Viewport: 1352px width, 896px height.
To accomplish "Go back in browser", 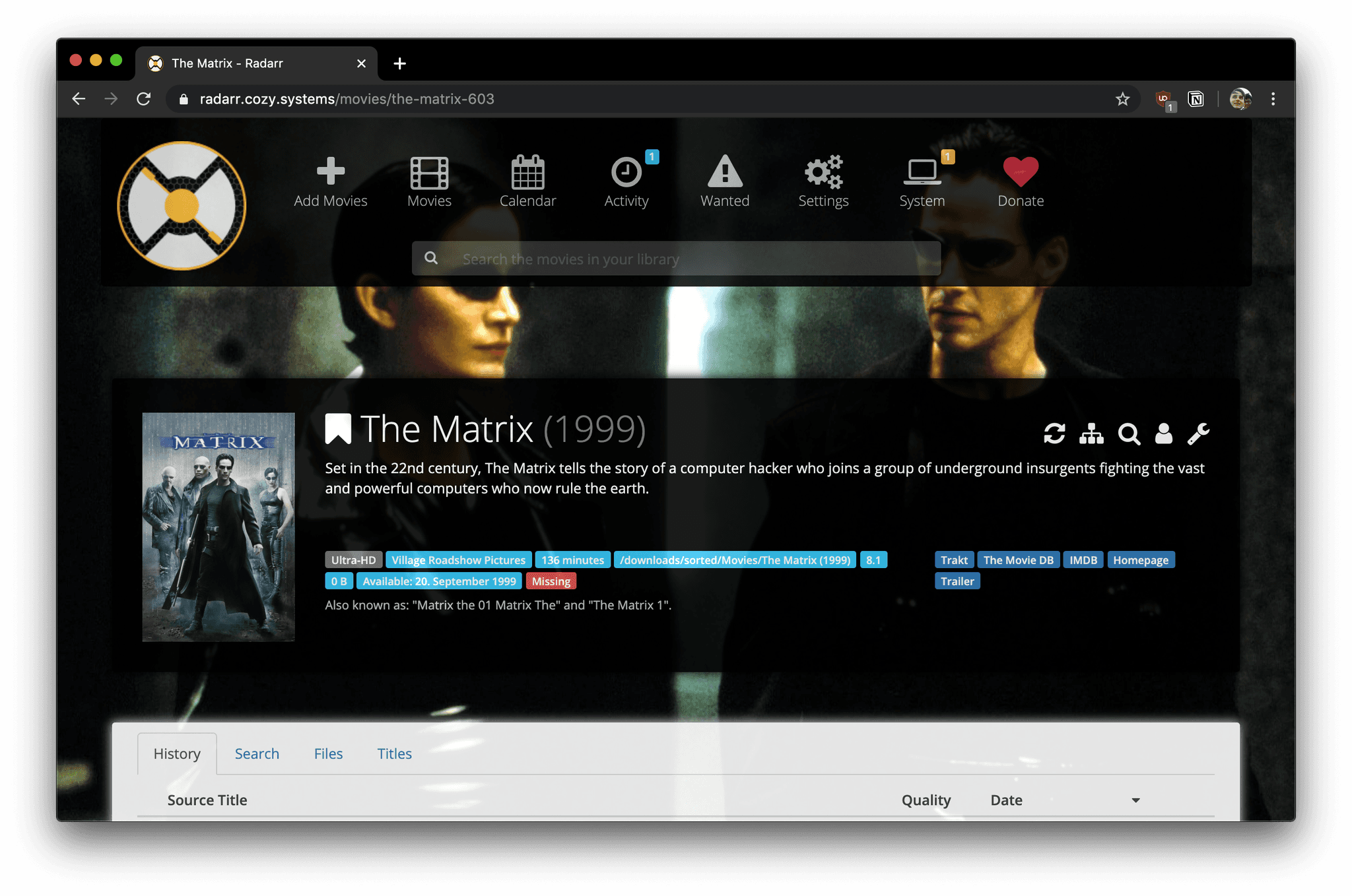I will (x=79, y=99).
